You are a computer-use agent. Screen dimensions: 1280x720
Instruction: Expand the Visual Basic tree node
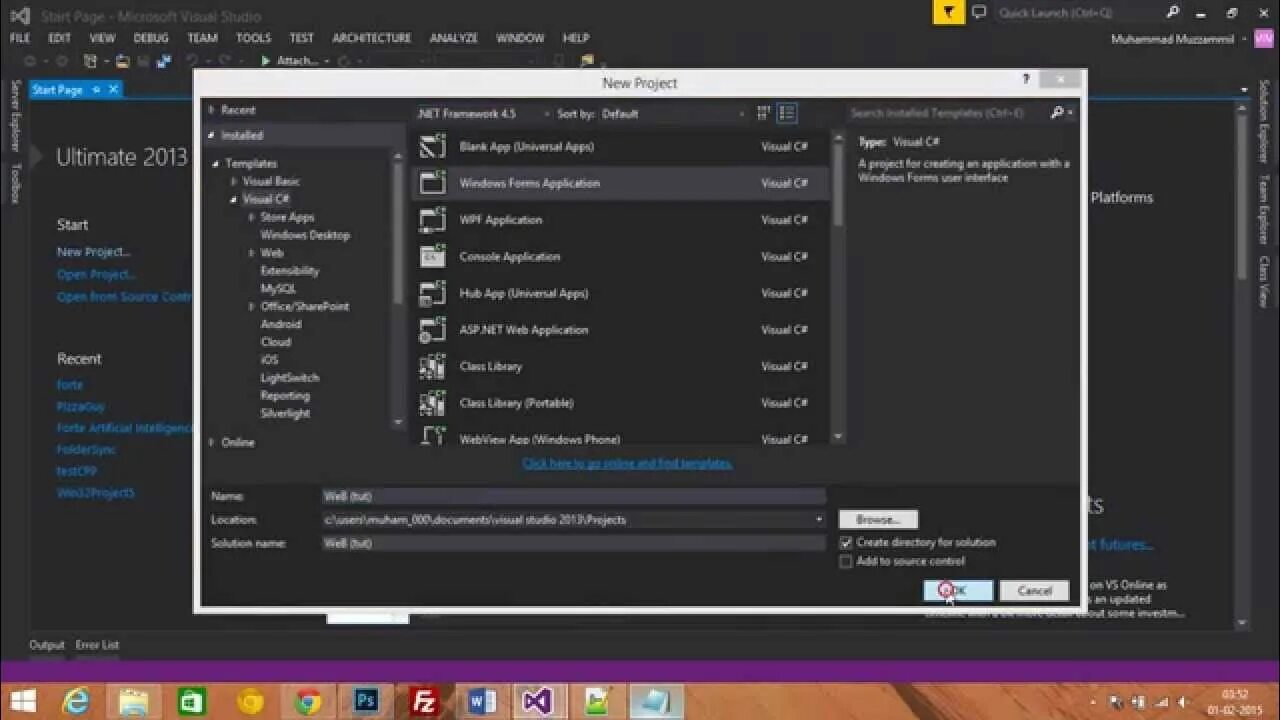tap(234, 181)
